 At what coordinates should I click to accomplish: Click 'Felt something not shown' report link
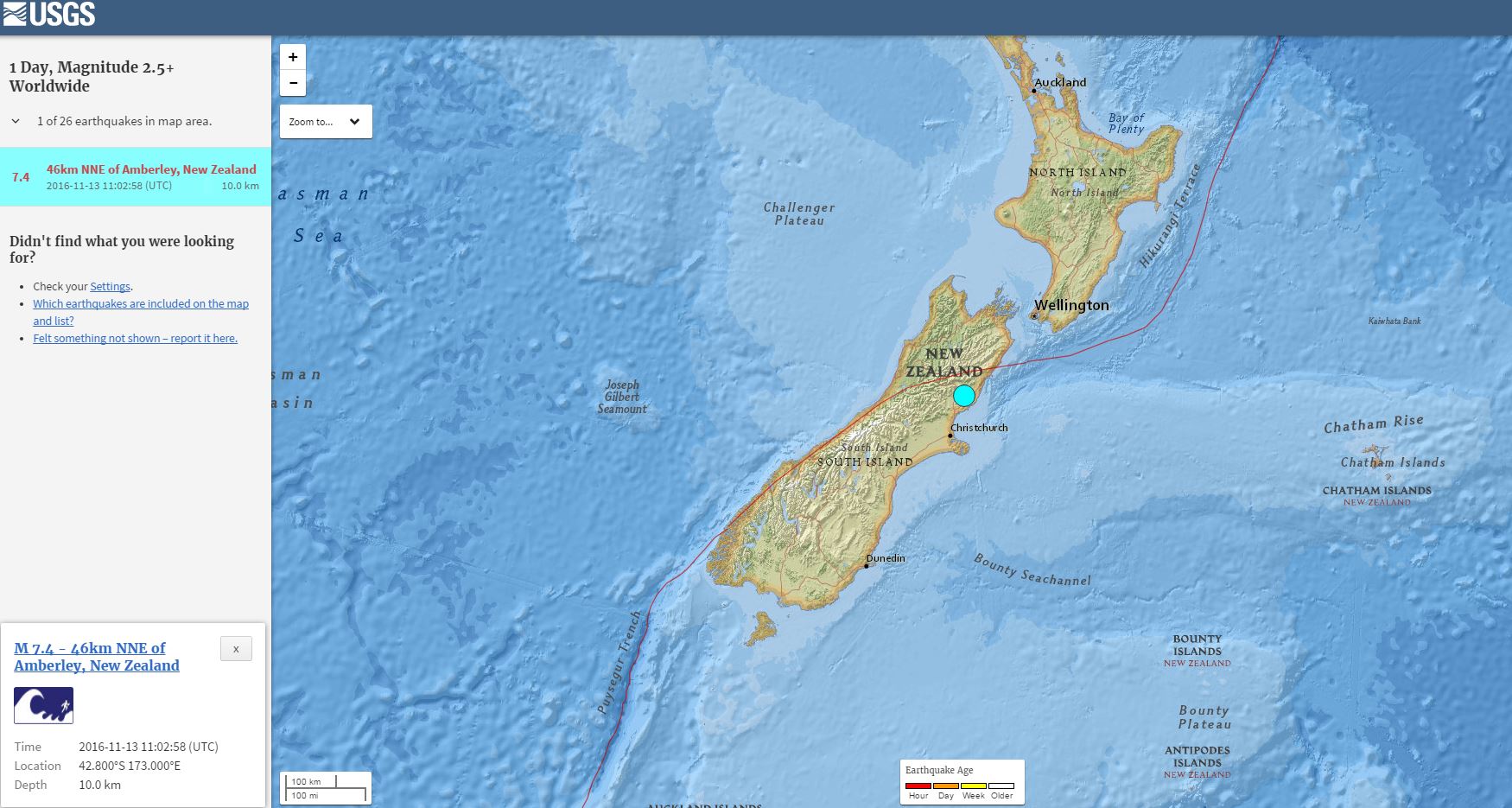point(135,339)
